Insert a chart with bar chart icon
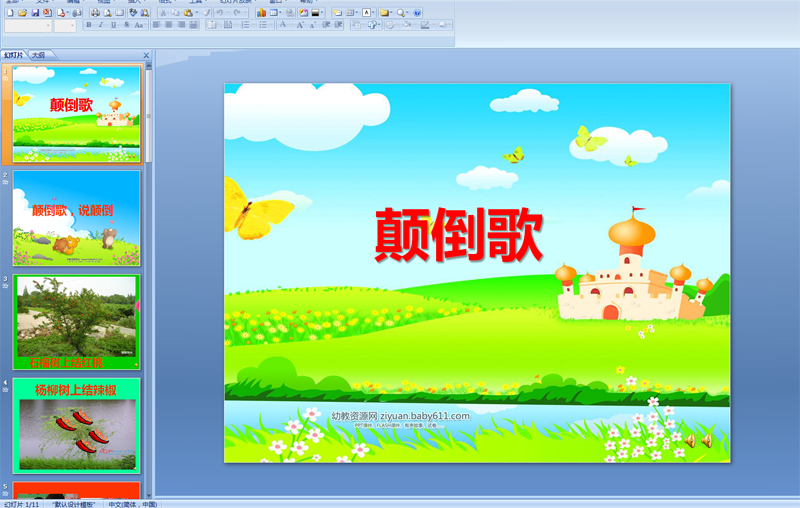Screen dimensions: 800x508 (261, 13)
